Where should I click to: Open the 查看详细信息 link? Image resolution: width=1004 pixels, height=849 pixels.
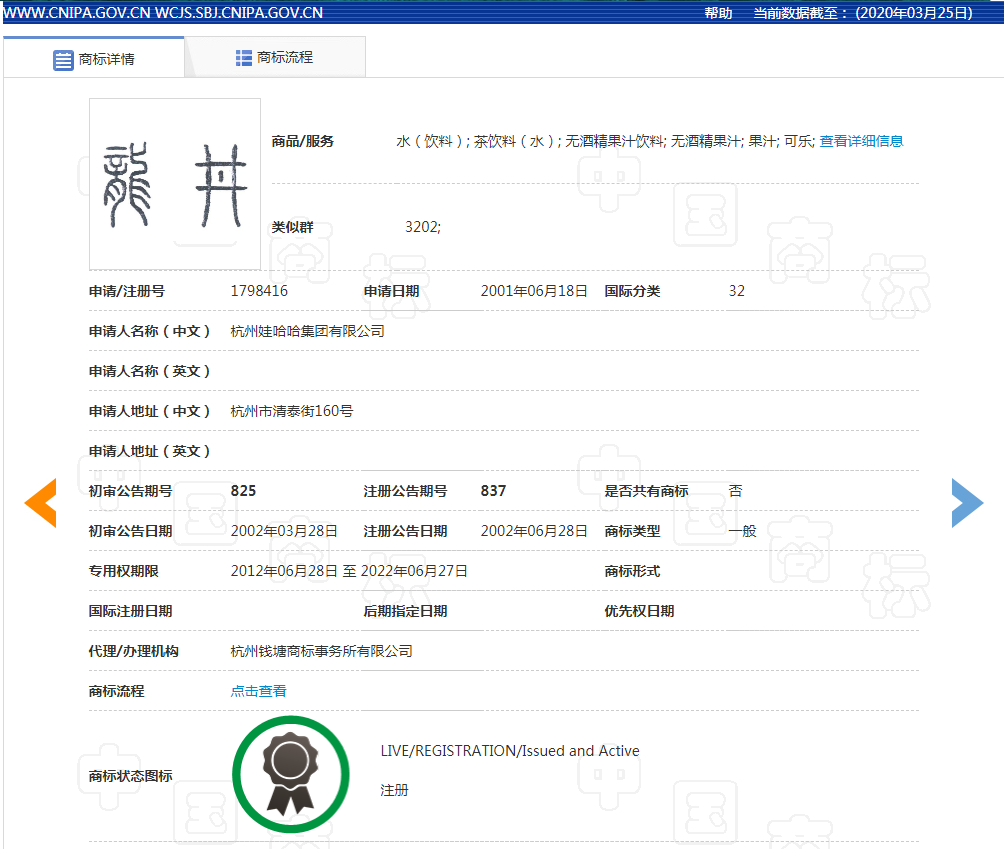[x=861, y=141]
